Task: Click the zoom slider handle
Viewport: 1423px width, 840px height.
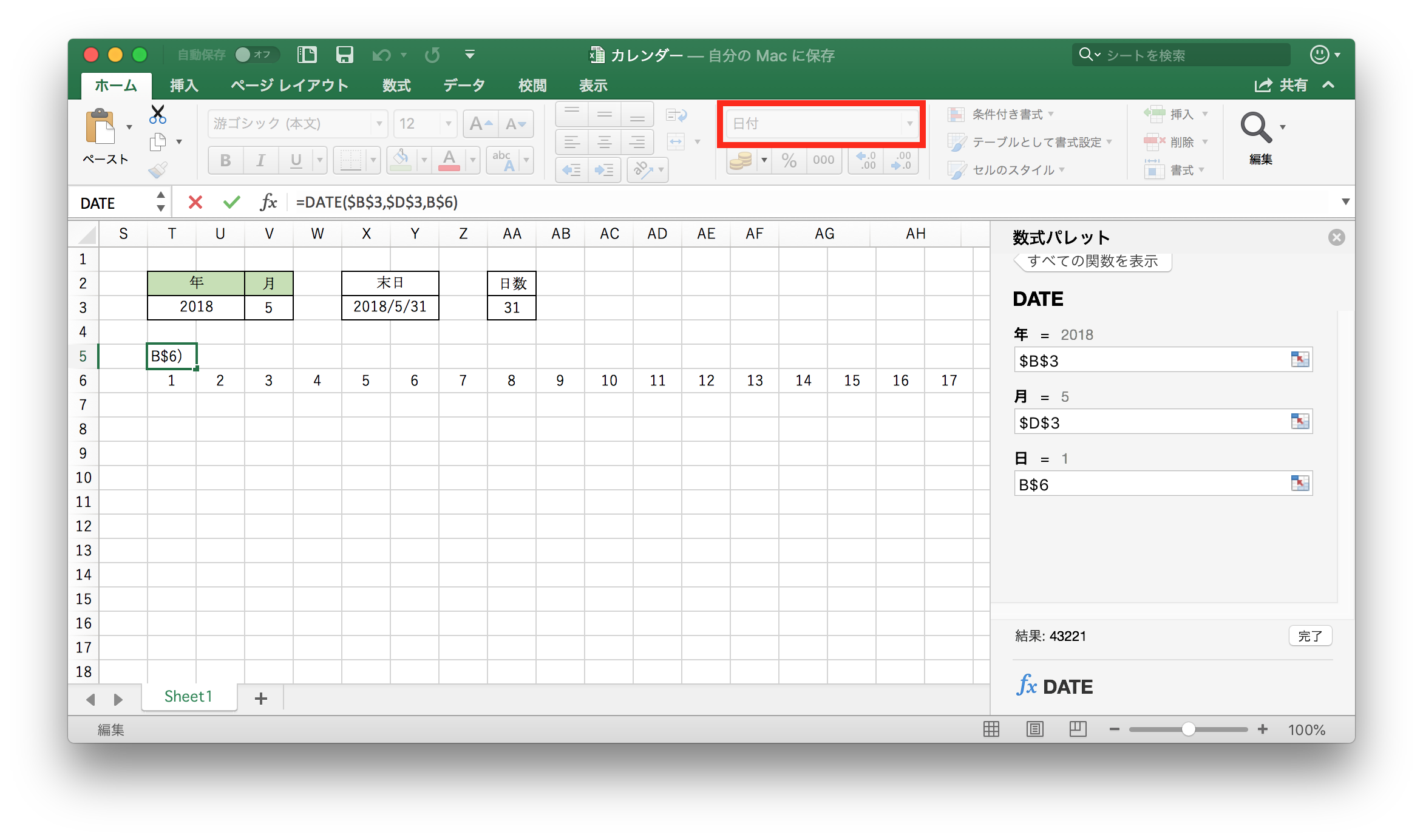Action: coord(1188,729)
